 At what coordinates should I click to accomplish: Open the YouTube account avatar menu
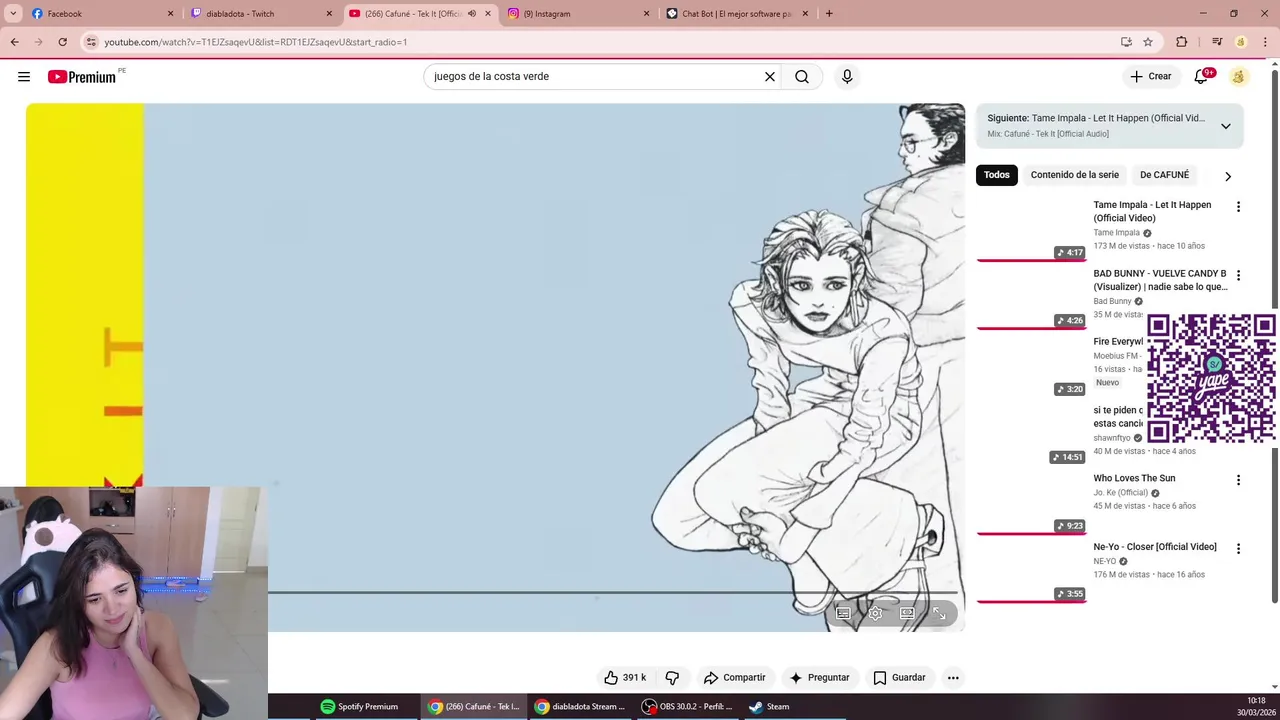1239,77
